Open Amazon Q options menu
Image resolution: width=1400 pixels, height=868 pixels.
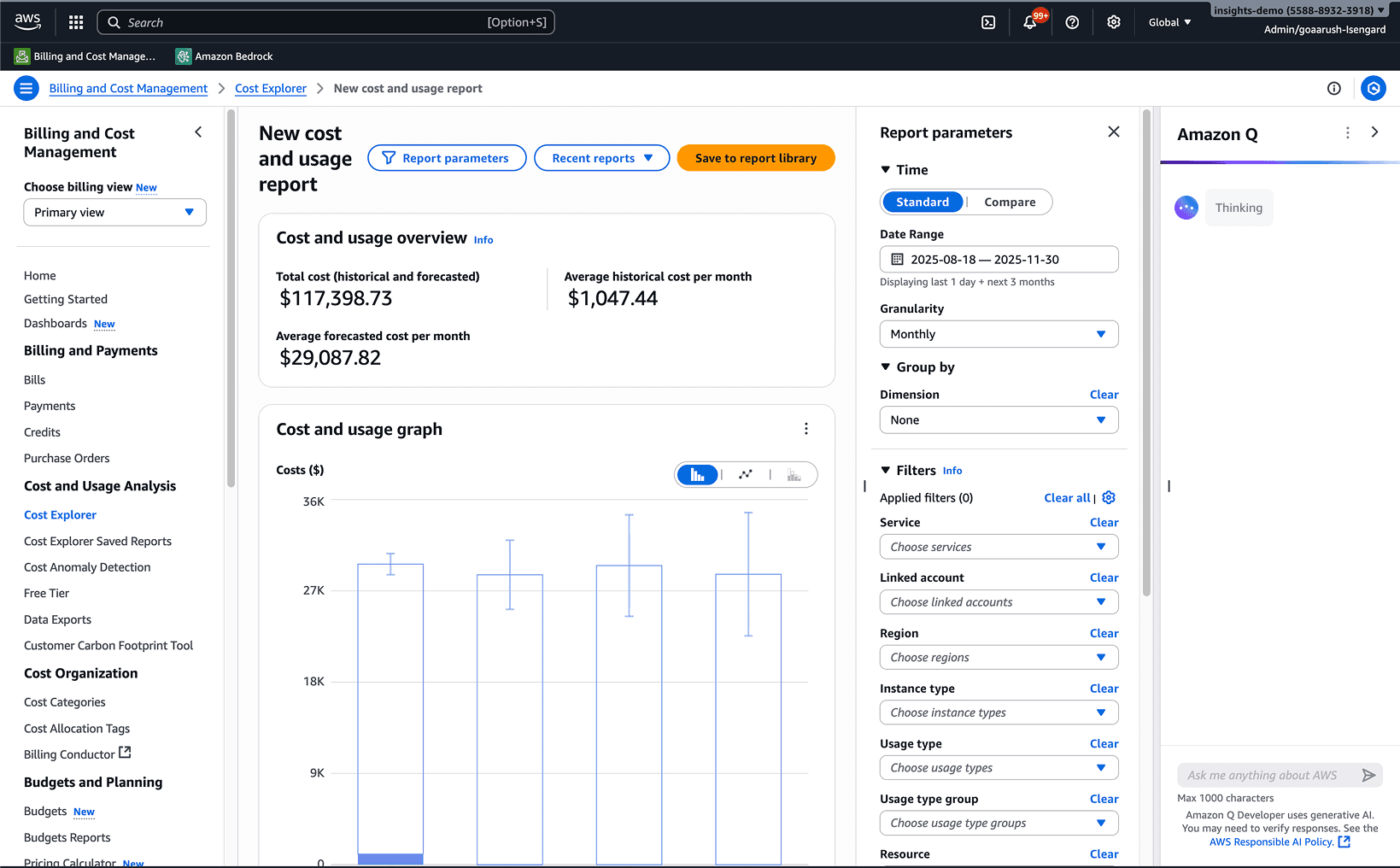point(1348,132)
